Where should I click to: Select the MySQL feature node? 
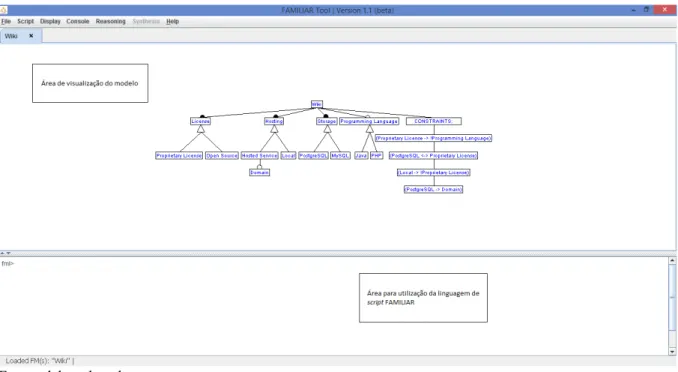tap(340, 155)
